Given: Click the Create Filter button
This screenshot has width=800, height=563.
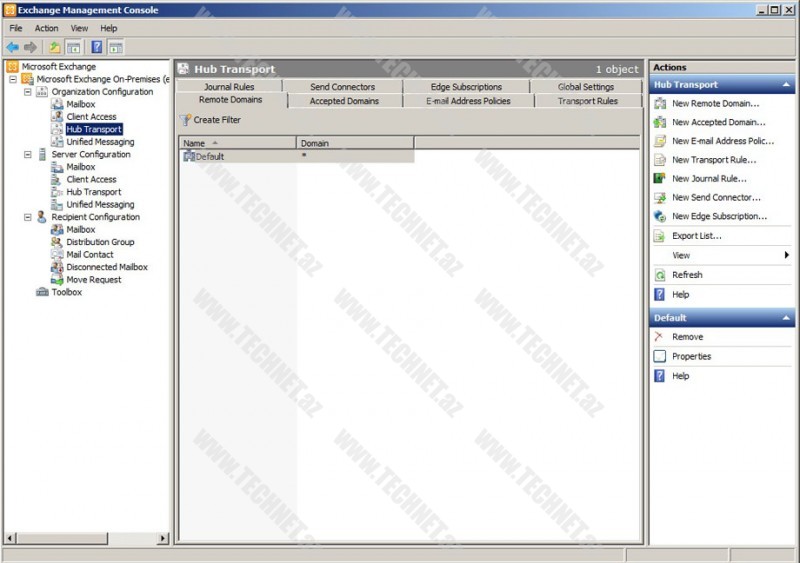Looking at the screenshot, I should [210, 120].
